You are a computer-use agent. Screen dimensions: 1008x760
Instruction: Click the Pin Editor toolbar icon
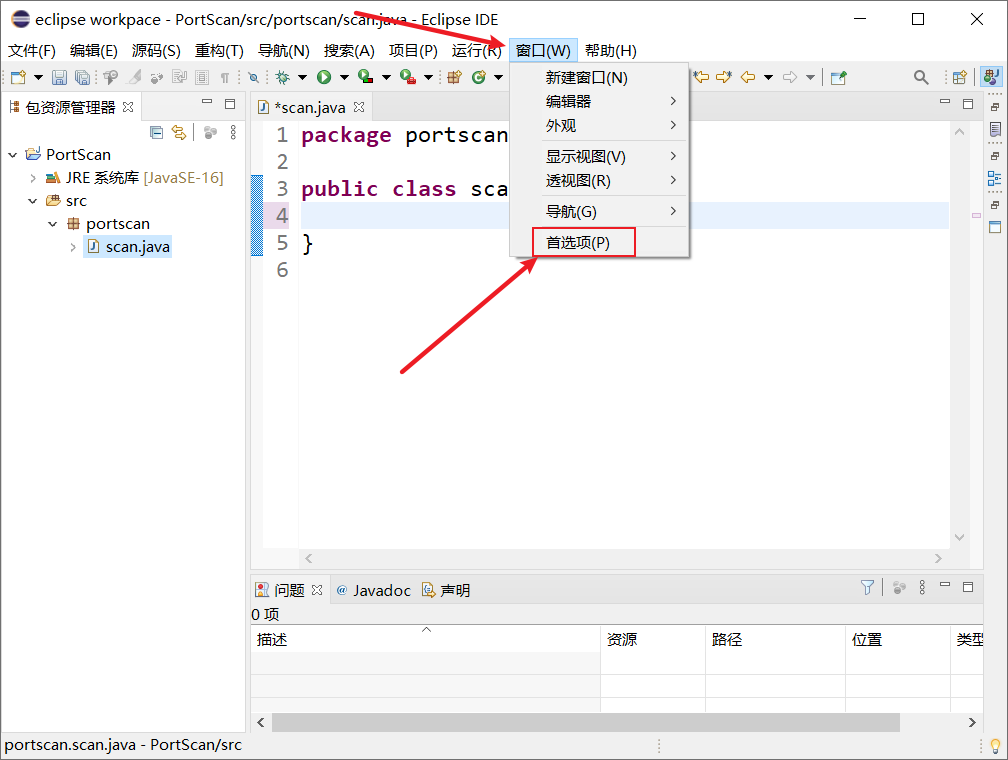(838, 77)
